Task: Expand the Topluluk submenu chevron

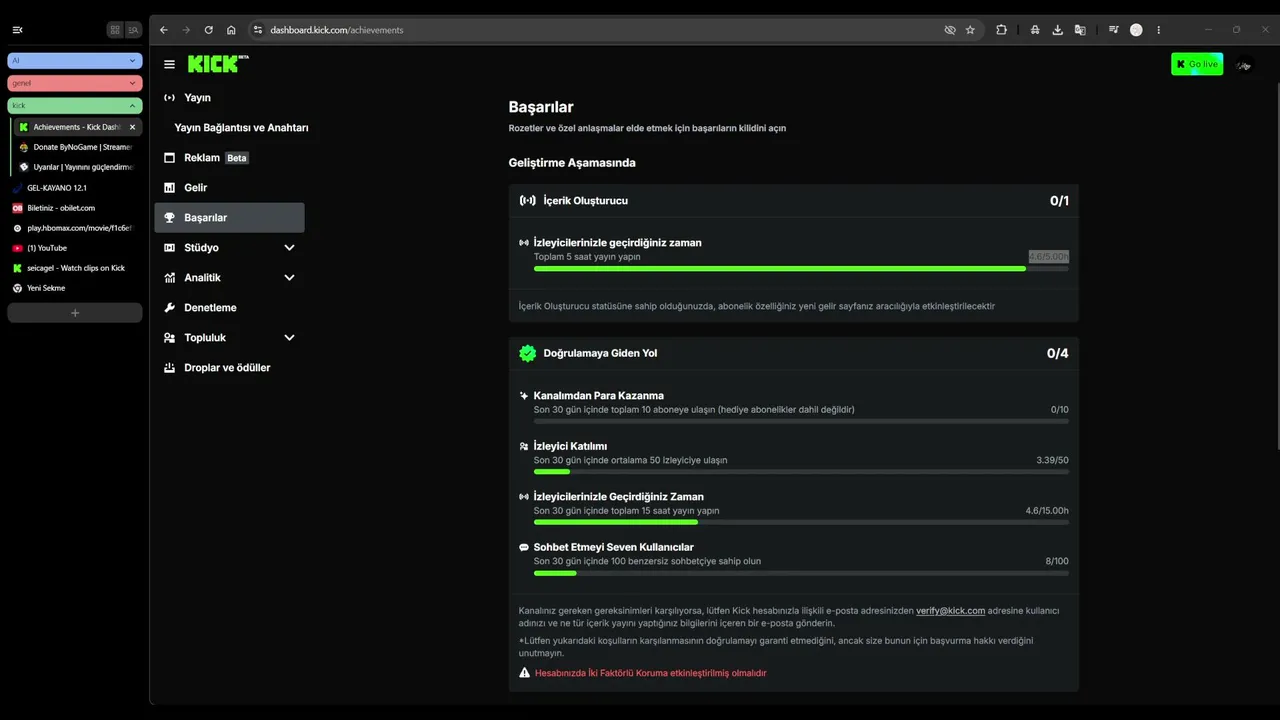Action: click(290, 338)
